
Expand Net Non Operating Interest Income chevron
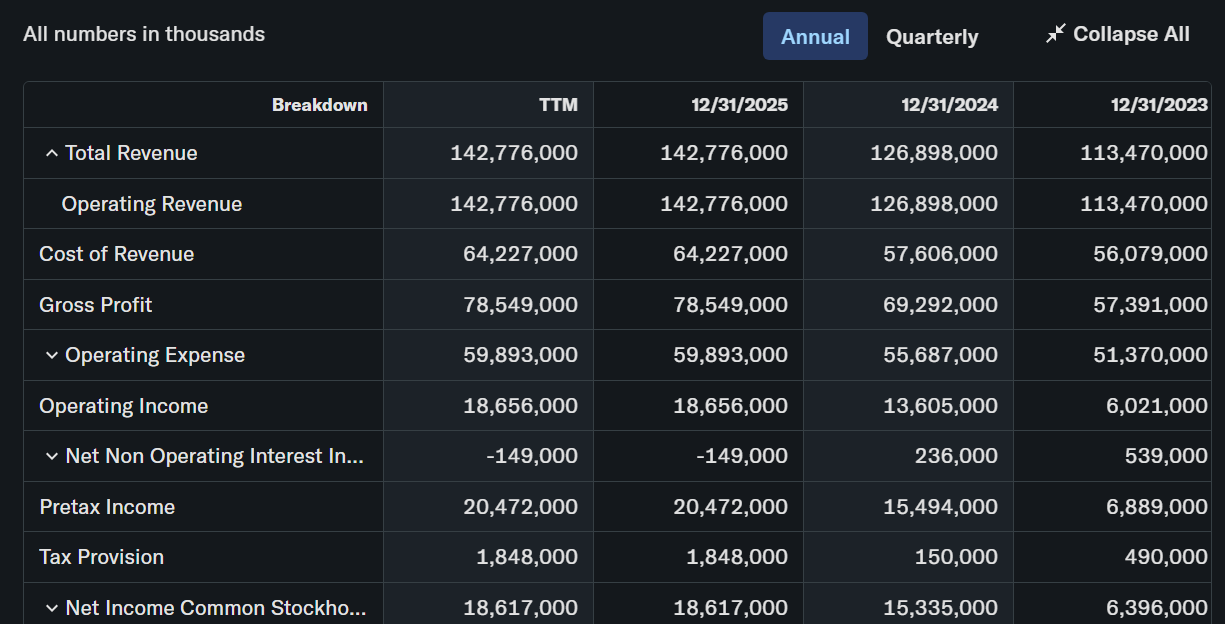pyautogui.click(x=52, y=456)
